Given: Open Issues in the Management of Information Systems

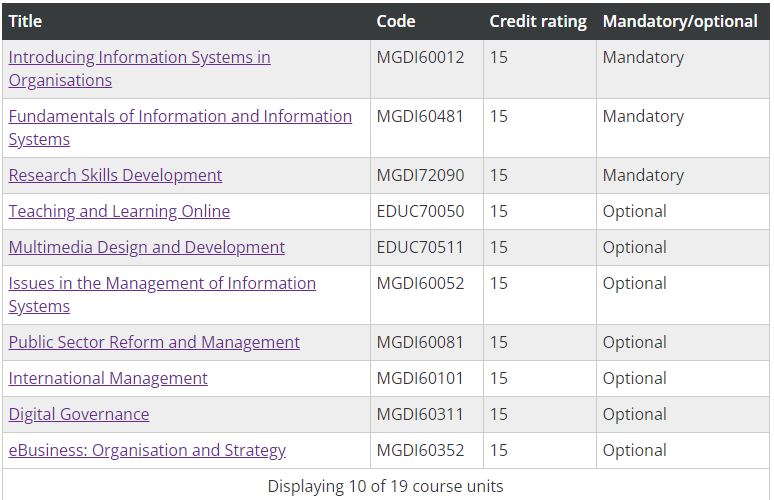Looking at the screenshot, I should [x=162, y=283].
